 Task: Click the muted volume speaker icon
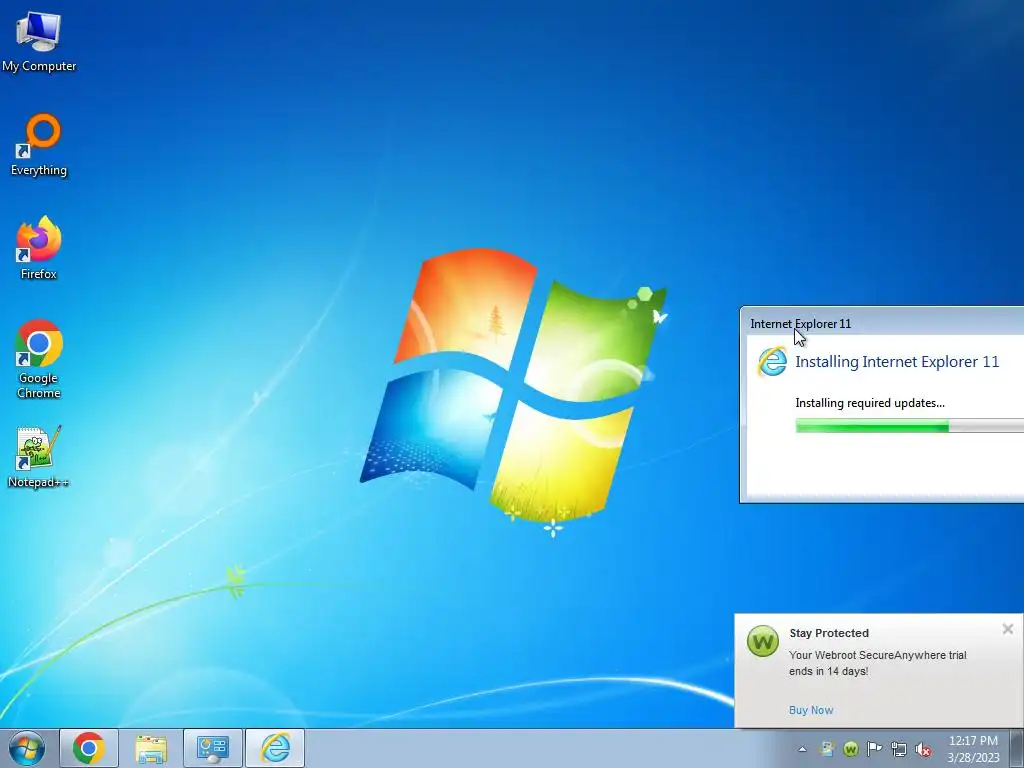[923, 749]
